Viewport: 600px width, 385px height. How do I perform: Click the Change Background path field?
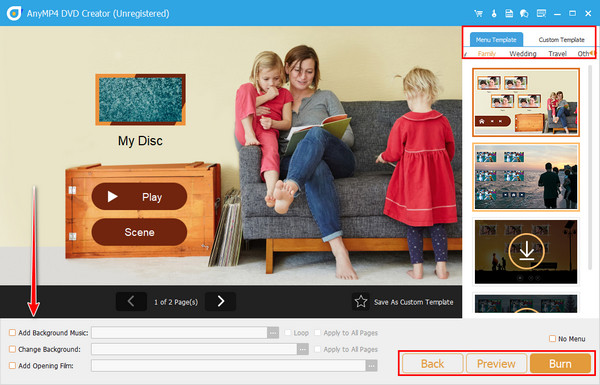(194, 349)
